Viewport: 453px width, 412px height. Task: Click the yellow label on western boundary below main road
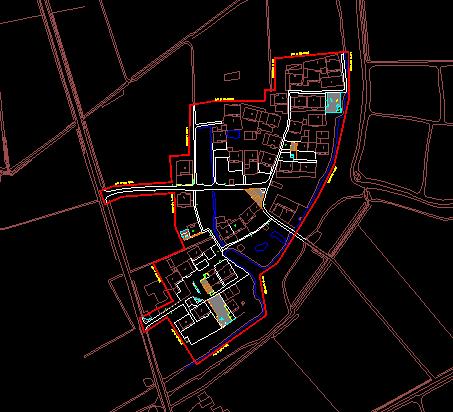173,204
